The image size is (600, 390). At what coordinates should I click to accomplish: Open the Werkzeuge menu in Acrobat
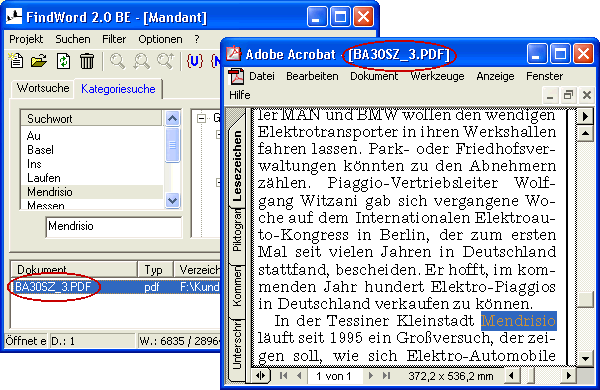(x=437, y=76)
